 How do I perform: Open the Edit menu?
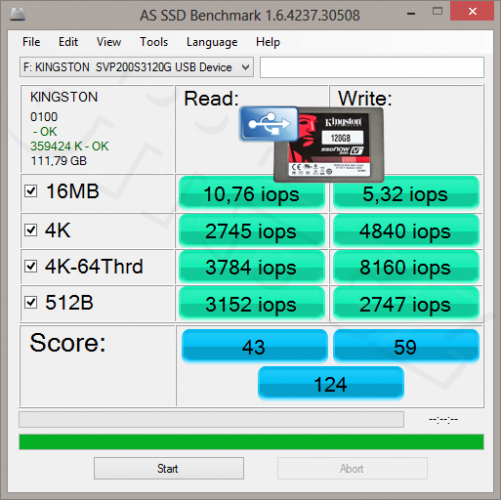click(68, 42)
